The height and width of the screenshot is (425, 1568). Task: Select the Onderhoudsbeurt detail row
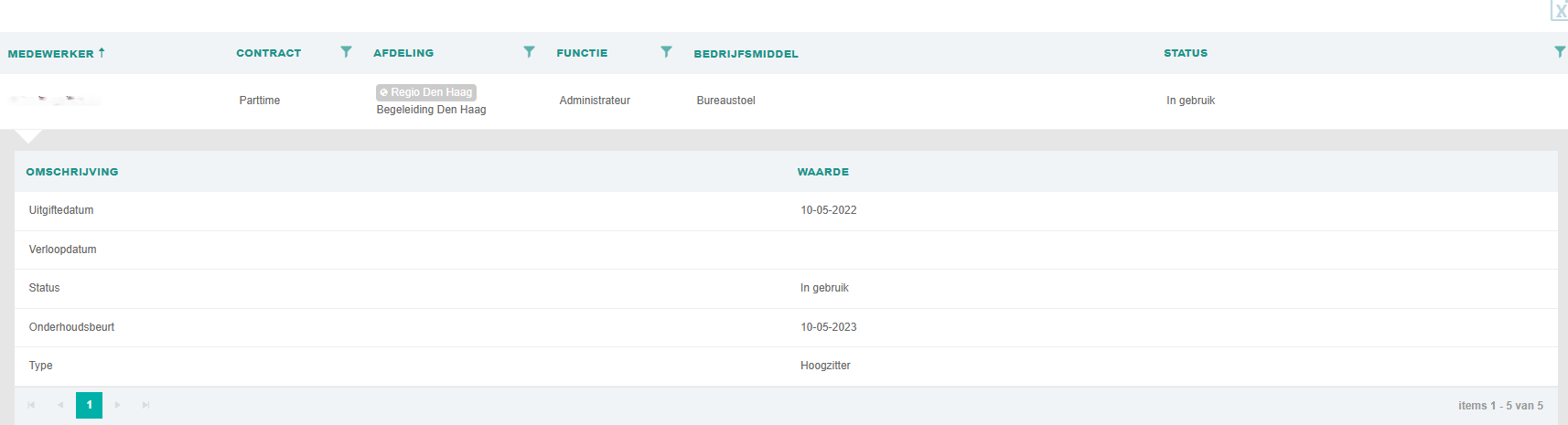pyautogui.click(x=71, y=327)
